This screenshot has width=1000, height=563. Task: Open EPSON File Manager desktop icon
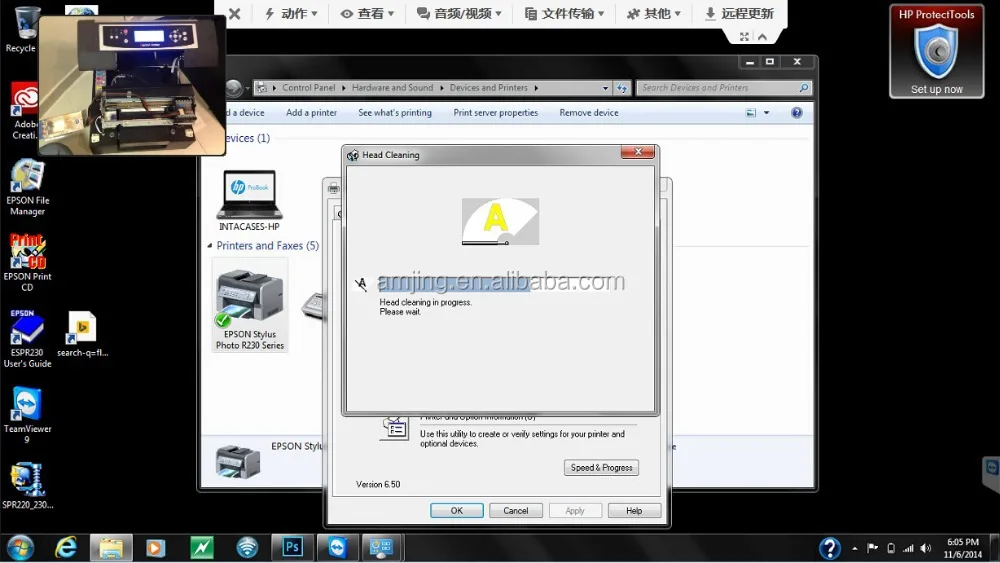click(x=27, y=187)
